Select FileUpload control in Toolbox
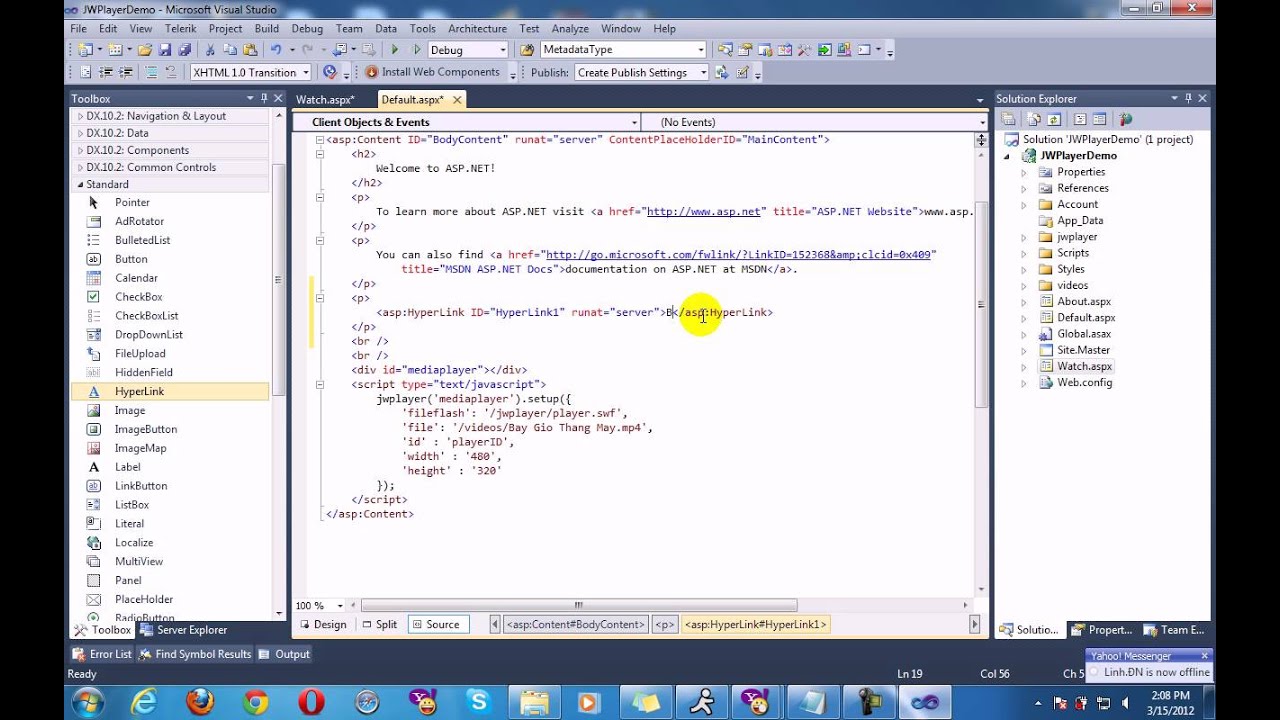Image resolution: width=1280 pixels, height=720 pixels. point(171,353)
